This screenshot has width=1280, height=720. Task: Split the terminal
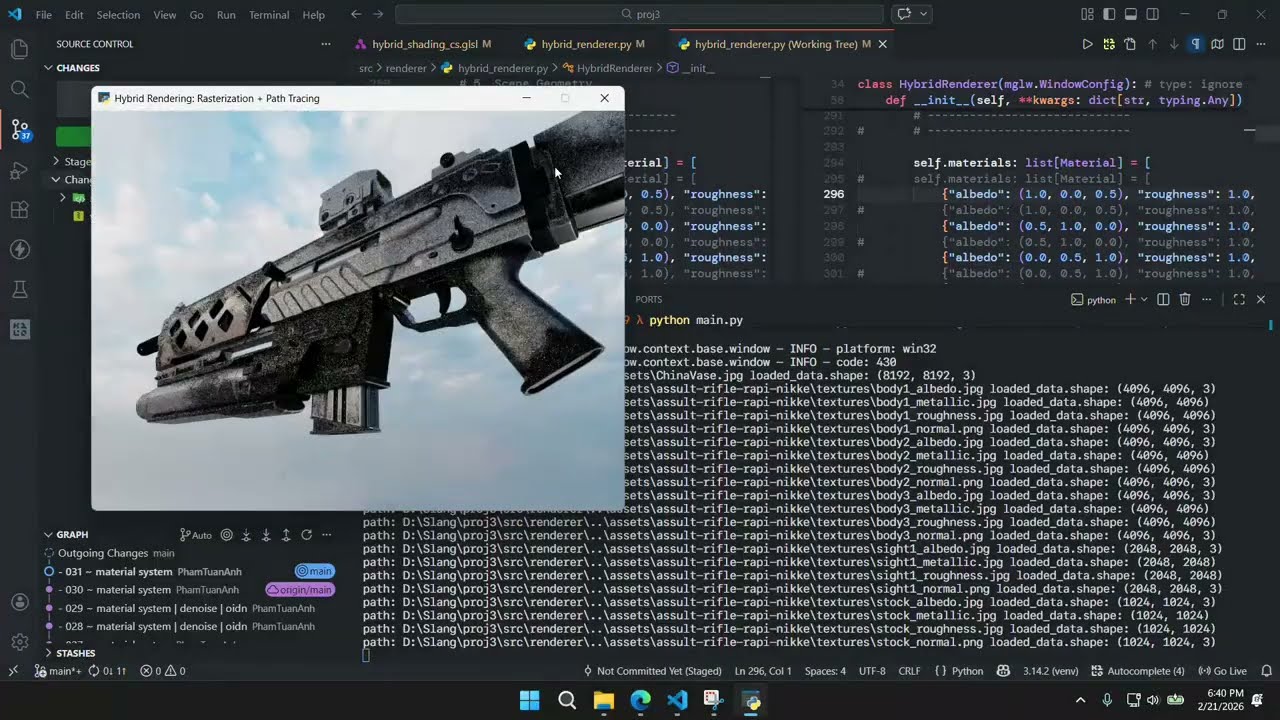[1163, 299]
